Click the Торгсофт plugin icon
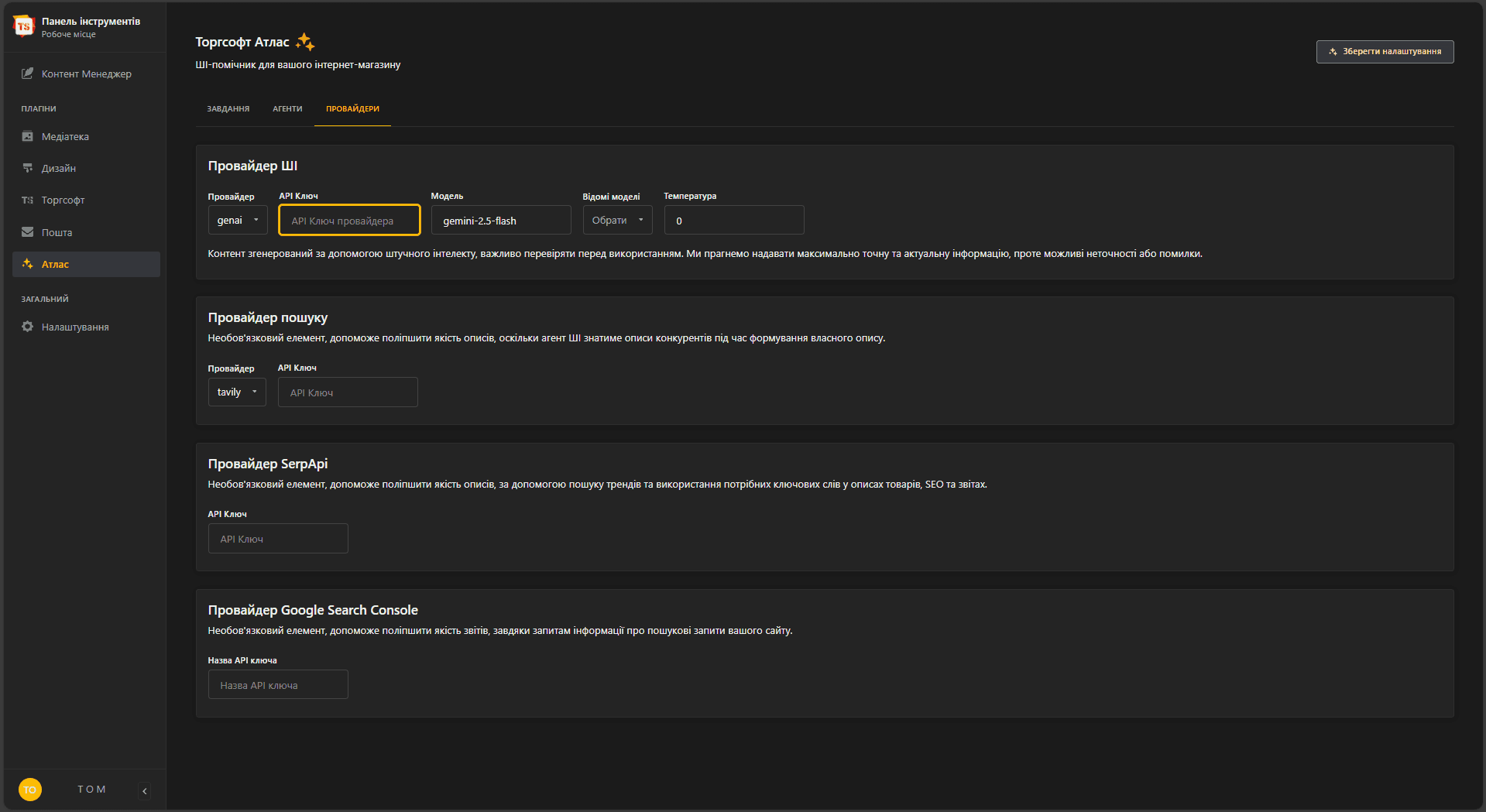This screenshot has width=1486, height=812. (28, 200)
